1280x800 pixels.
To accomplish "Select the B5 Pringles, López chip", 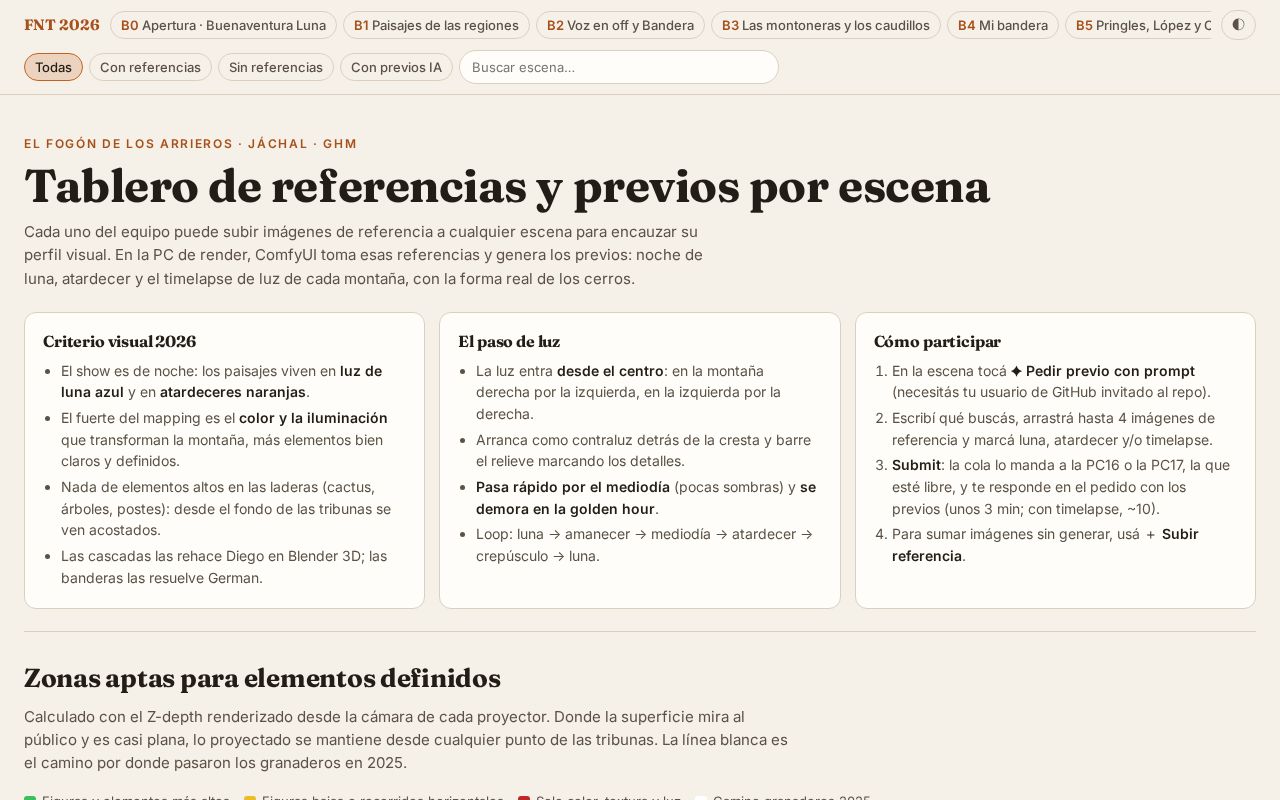I will [1138, 25].
